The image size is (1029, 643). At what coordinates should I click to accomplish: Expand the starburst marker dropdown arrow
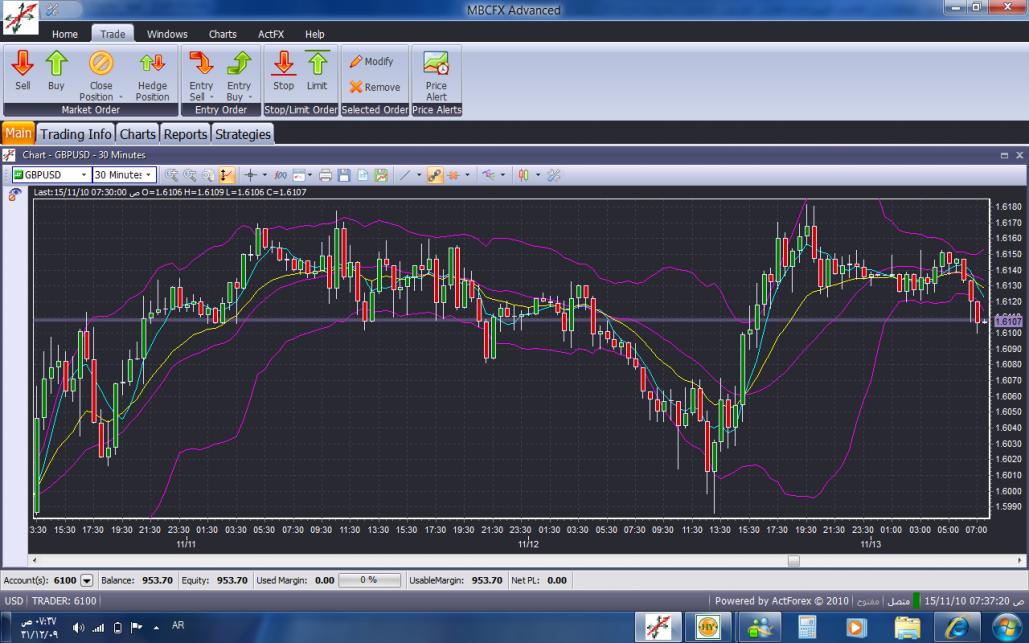(467, 175)
